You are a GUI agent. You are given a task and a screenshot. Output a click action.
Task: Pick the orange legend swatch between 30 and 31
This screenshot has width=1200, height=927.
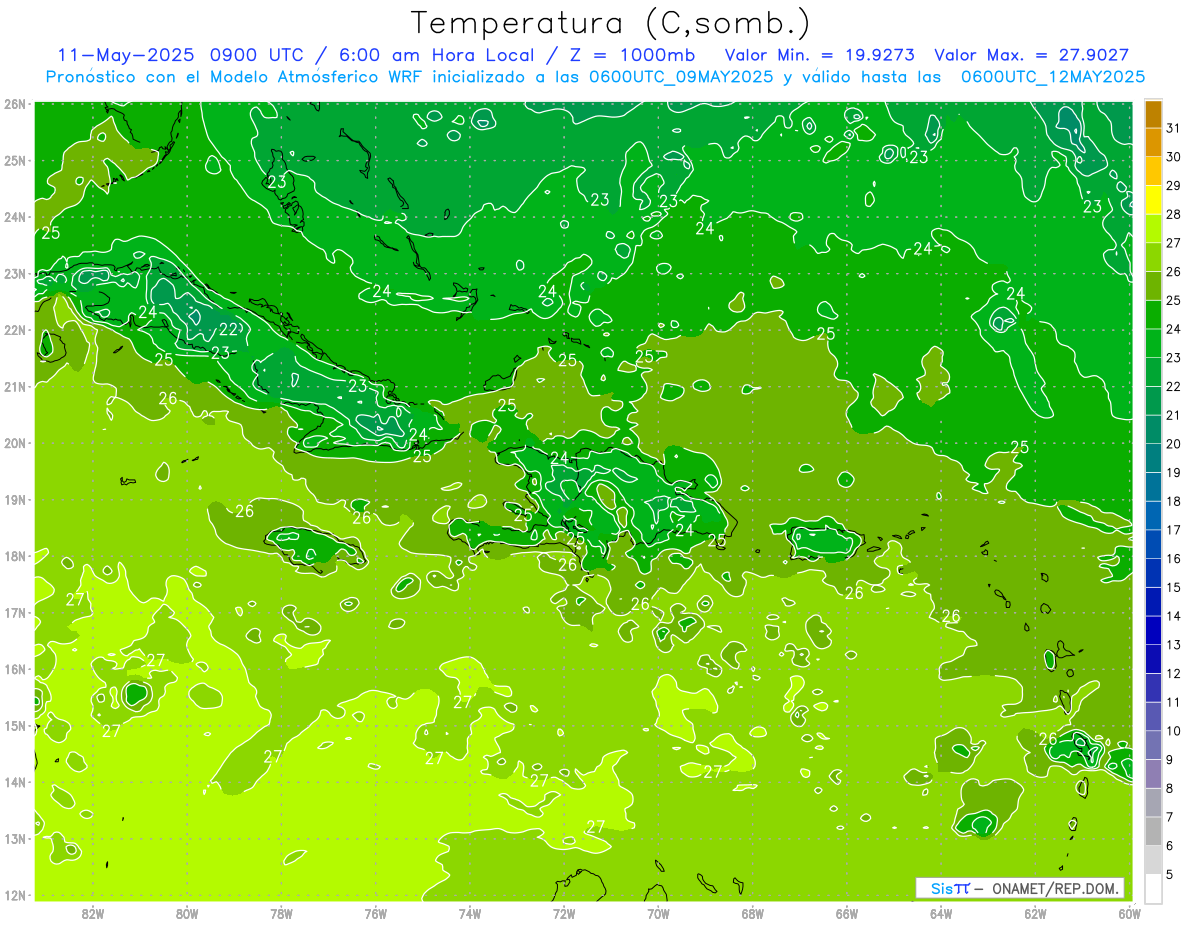click(1153, 143)
